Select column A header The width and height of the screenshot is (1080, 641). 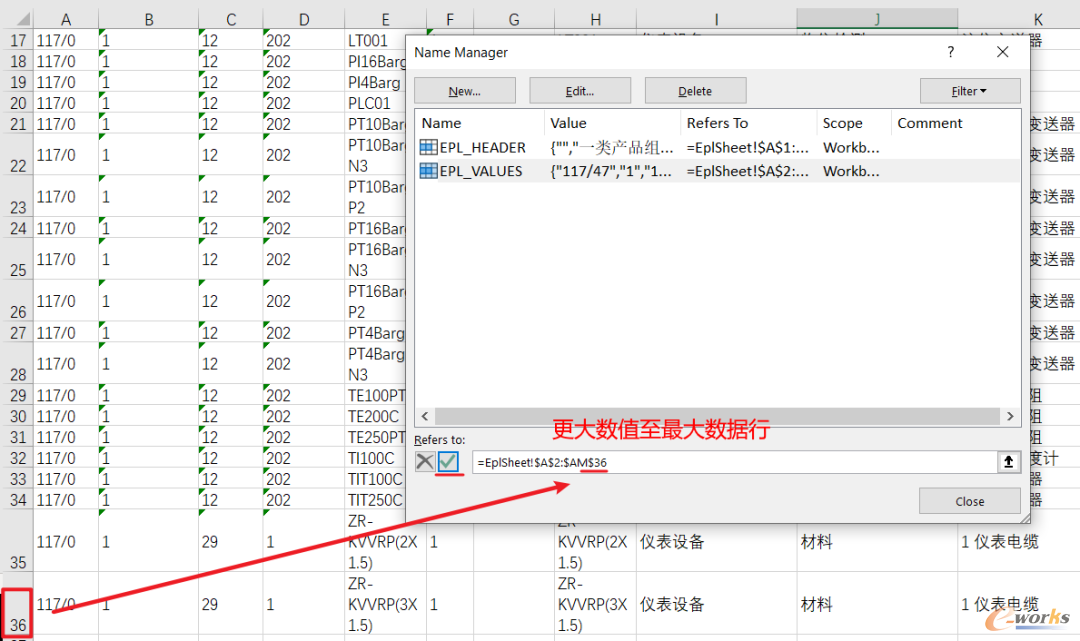coord(66,19)
